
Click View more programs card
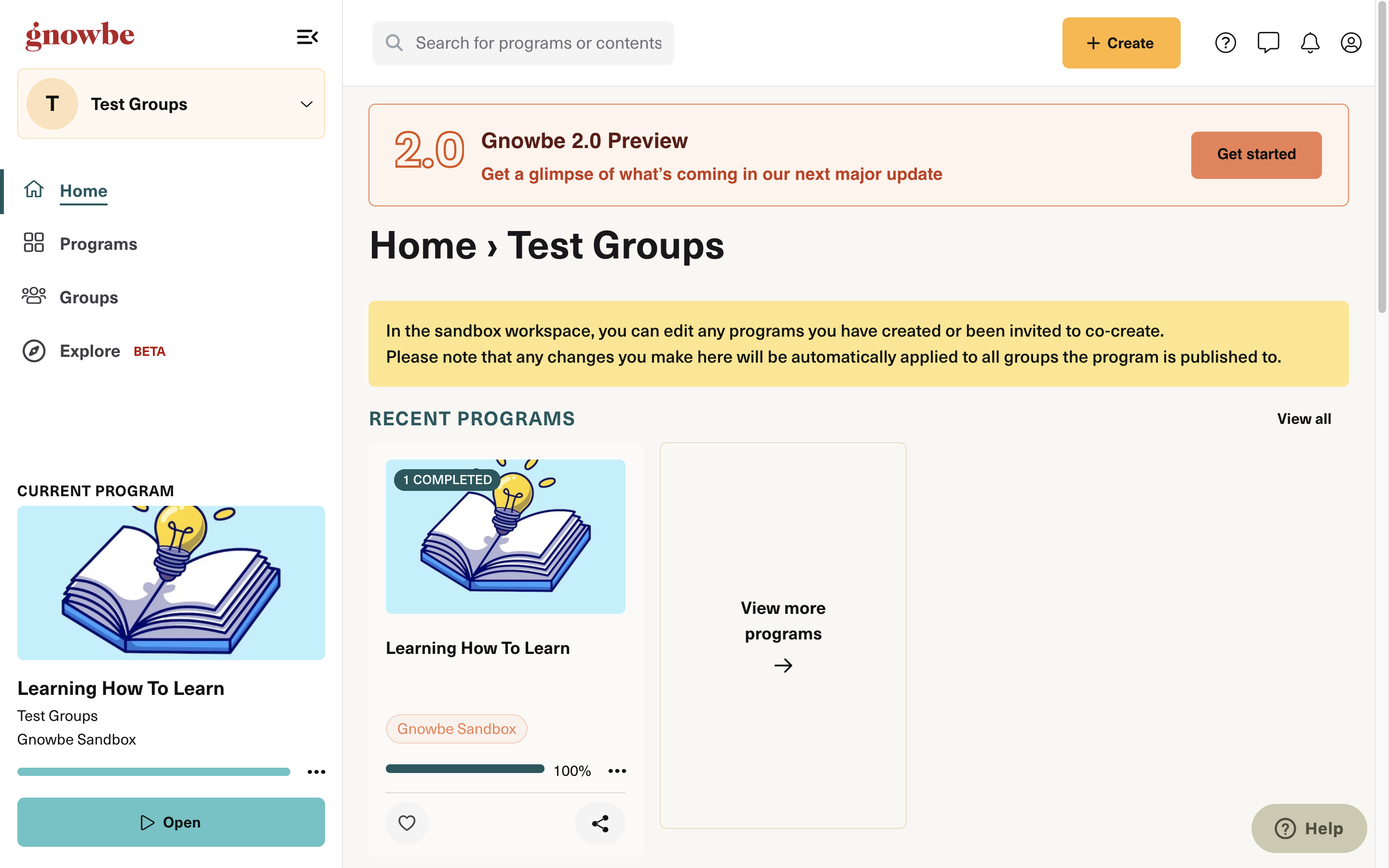coord(783,635)
